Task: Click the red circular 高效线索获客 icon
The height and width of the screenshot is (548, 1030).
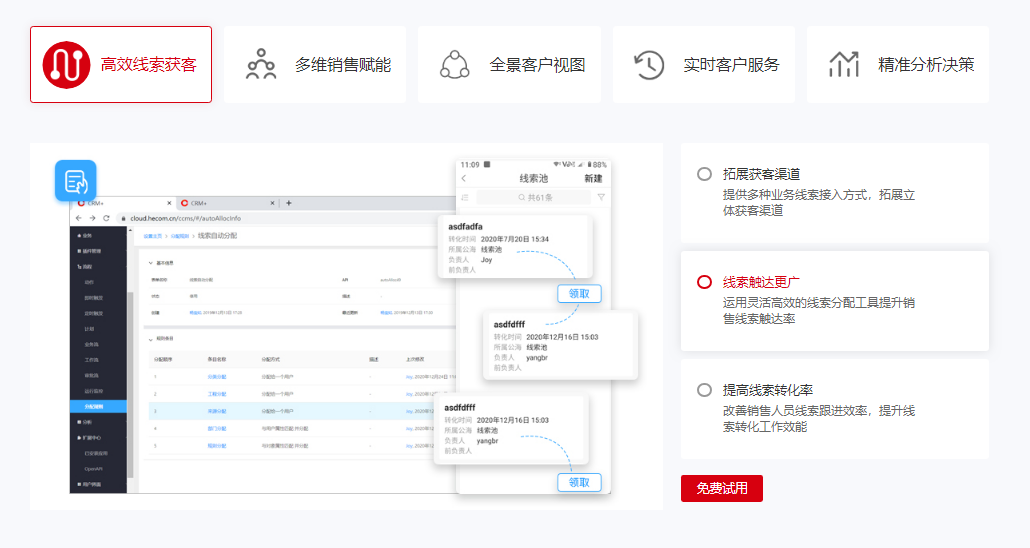Action: point(66,64)
